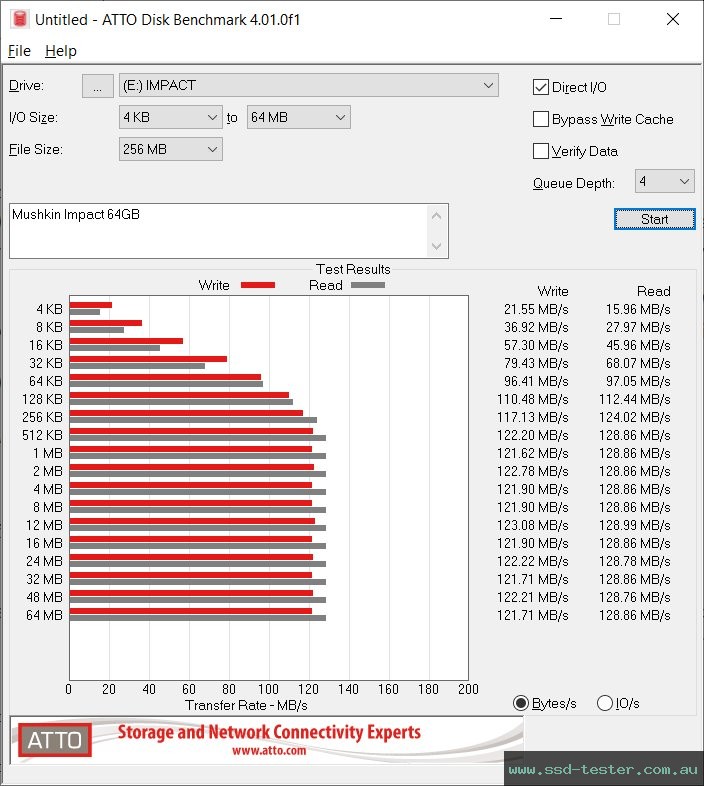Open the File menu
This screenshot has height=786, width=704.
tap(20, 51)
